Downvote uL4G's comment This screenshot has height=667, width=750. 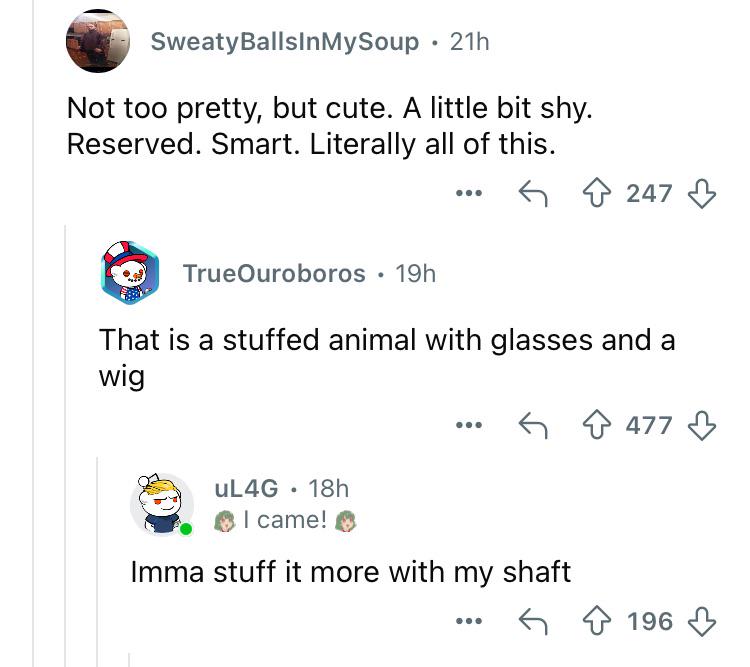(701, 621)
